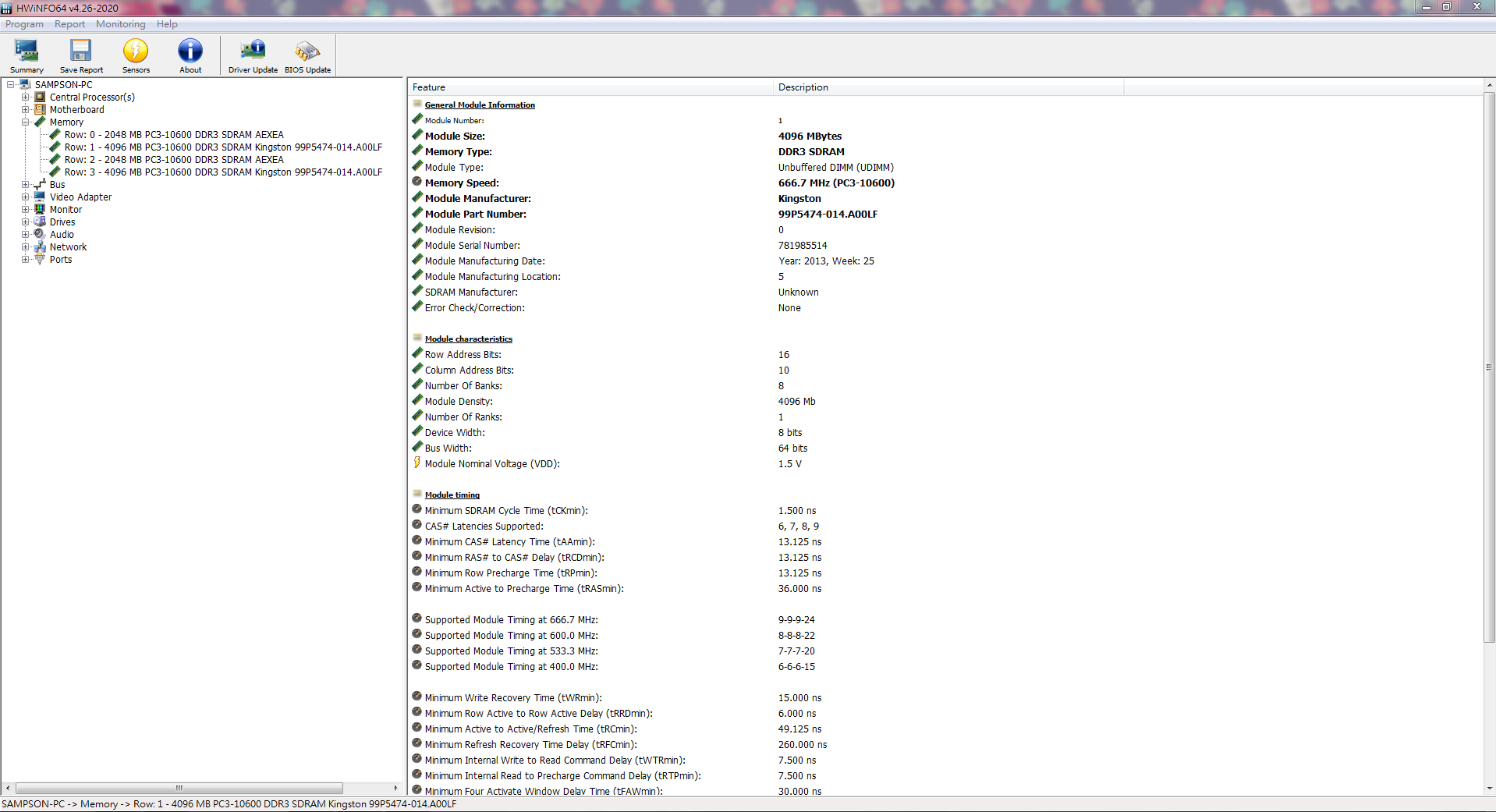This screenshot has height=812, width=1496.
Task: Click the HWiNFO64 title bar app icon
Action: pos(7,8)
